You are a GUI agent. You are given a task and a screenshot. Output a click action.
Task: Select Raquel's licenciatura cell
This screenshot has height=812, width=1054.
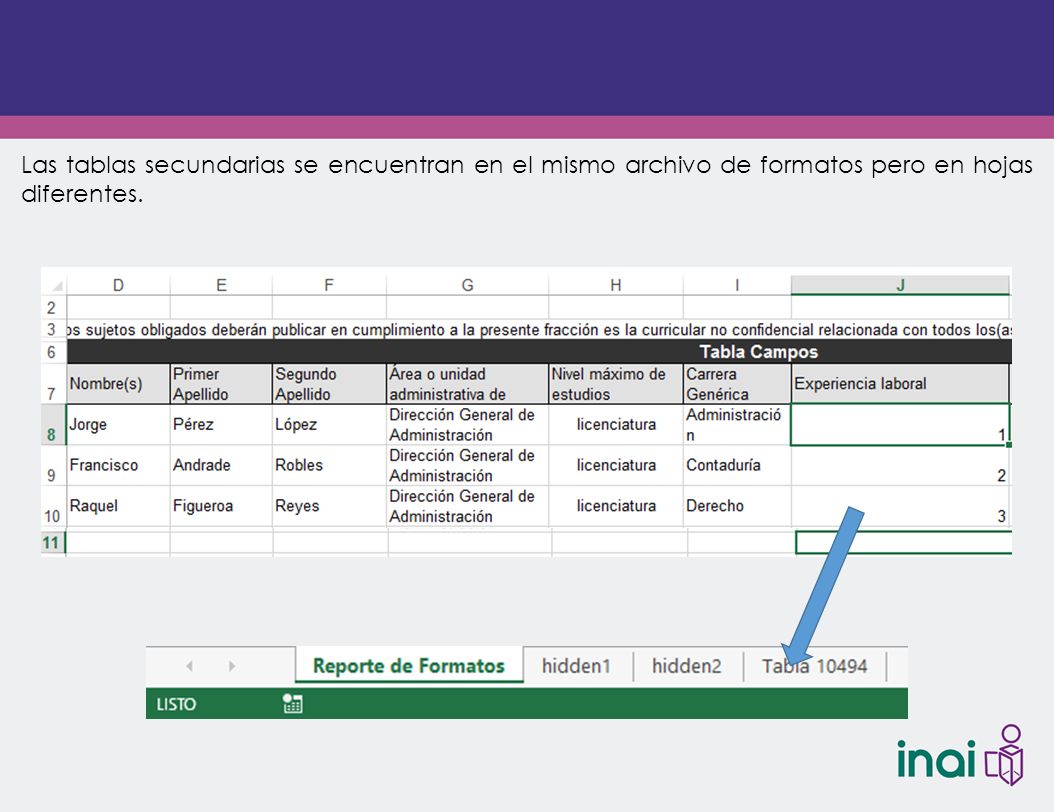[616, 506]
